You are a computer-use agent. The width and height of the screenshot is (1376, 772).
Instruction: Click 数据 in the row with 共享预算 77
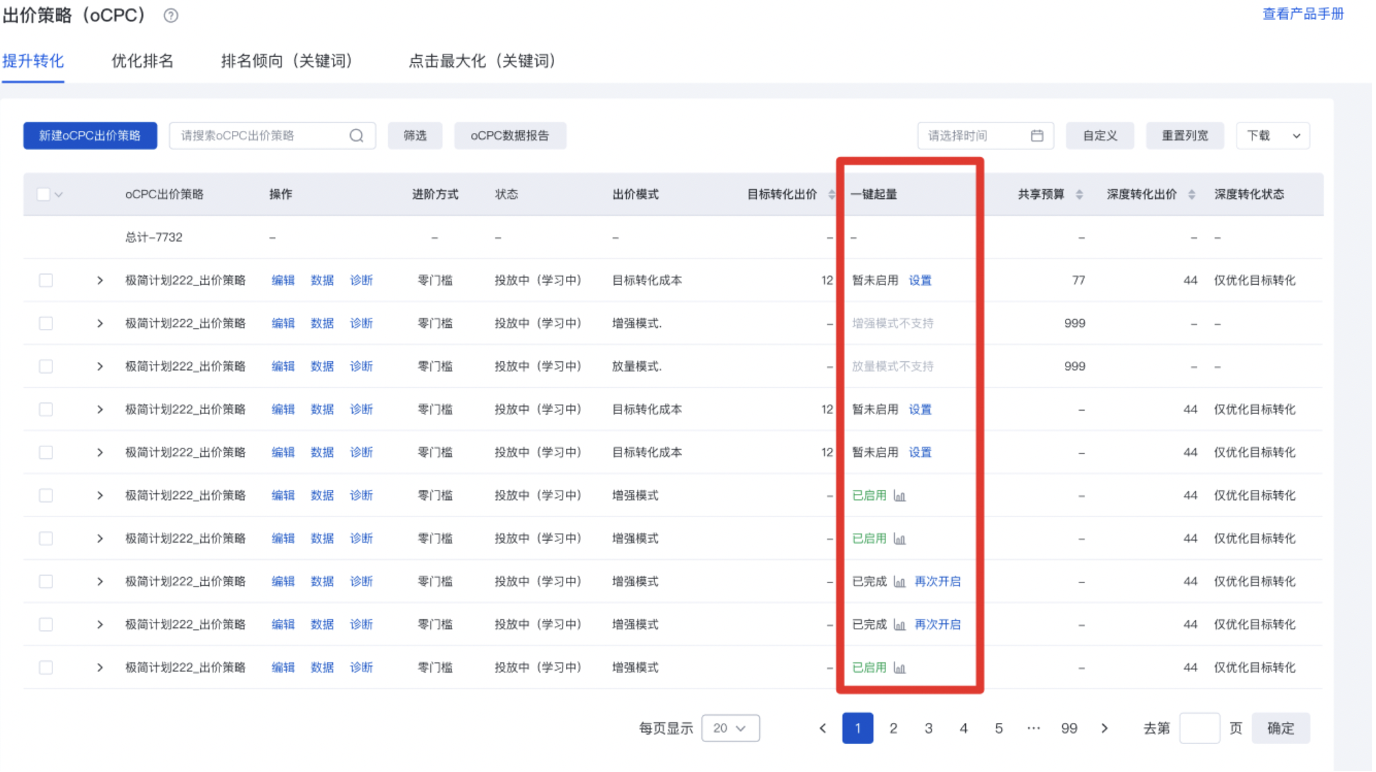click(x=322, y=281)
